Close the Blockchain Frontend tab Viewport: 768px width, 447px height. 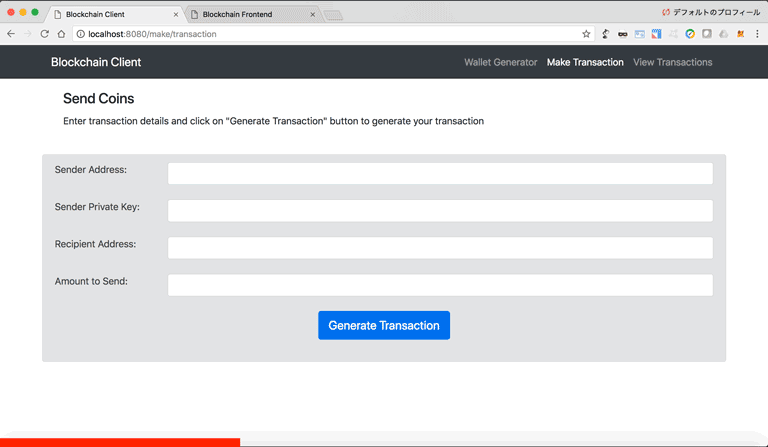[x=312, y=15]
